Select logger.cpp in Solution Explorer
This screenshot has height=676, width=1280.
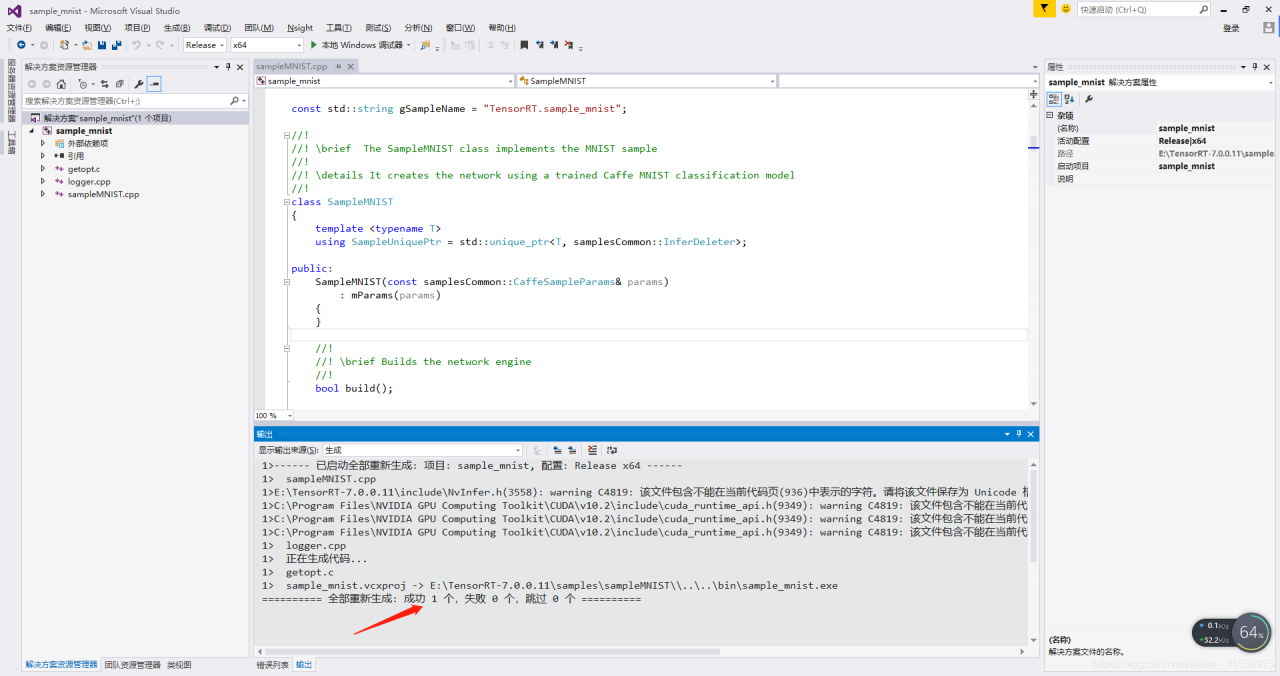[x=89, y=182]
